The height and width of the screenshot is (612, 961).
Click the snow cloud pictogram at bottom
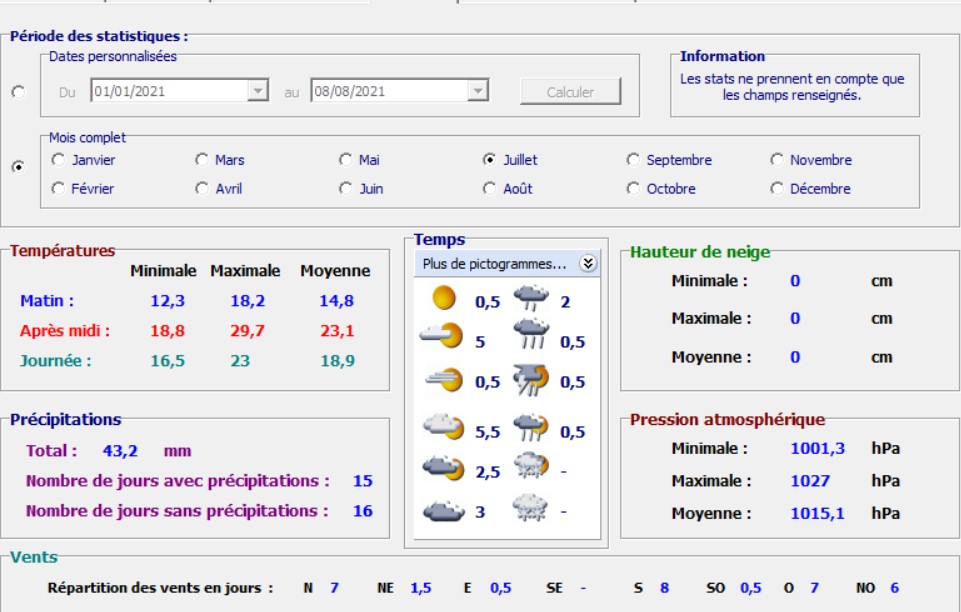pos(530,508)
